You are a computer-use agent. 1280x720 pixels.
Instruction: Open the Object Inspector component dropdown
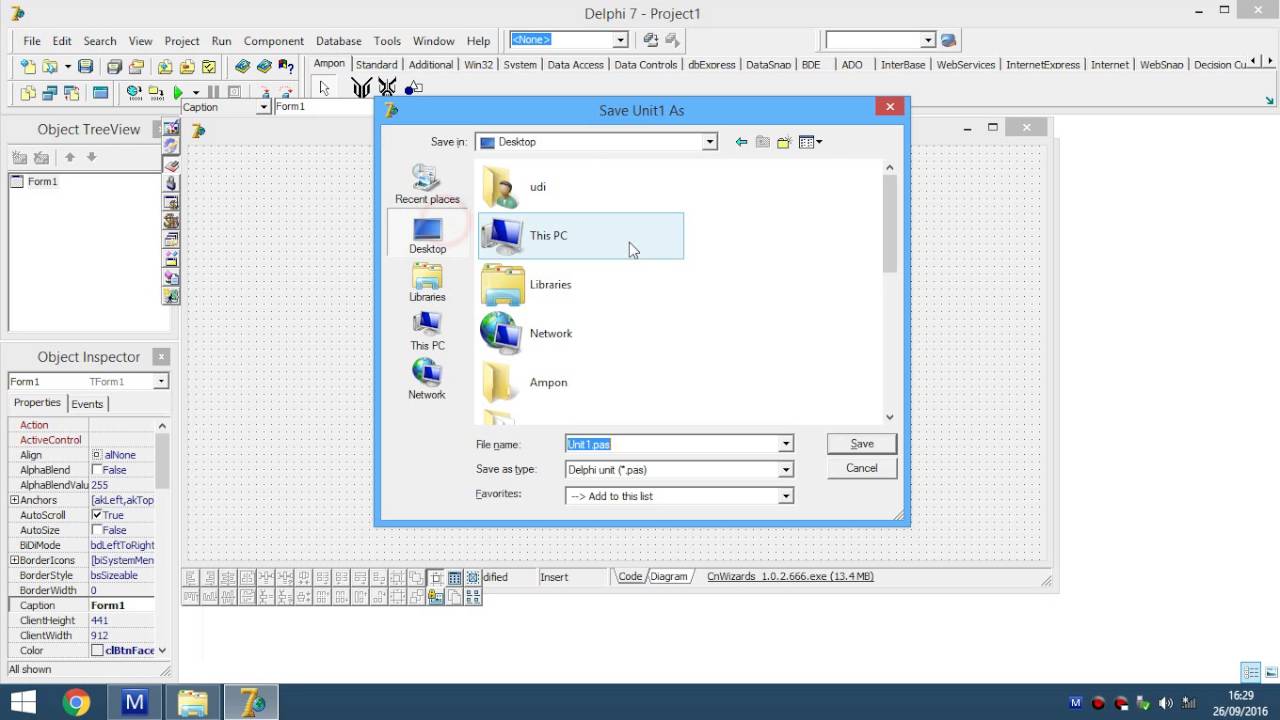coord(160,381)
